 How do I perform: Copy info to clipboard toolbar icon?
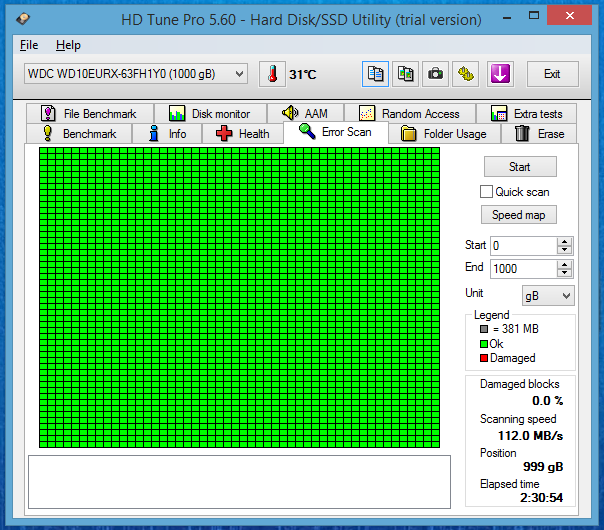click(375, 74)
